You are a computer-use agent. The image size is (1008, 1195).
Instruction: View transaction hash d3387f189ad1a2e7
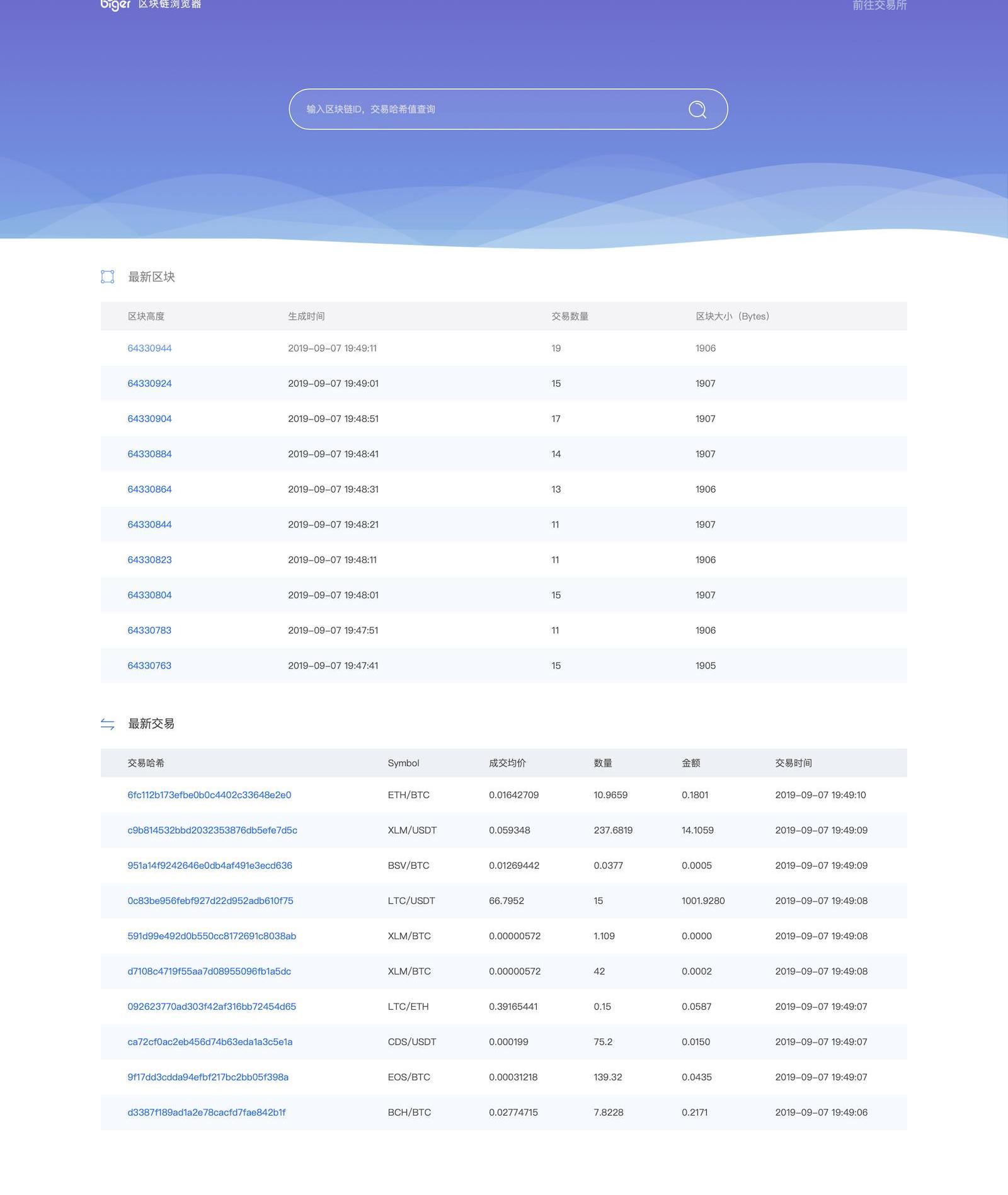pos(207,1112)
